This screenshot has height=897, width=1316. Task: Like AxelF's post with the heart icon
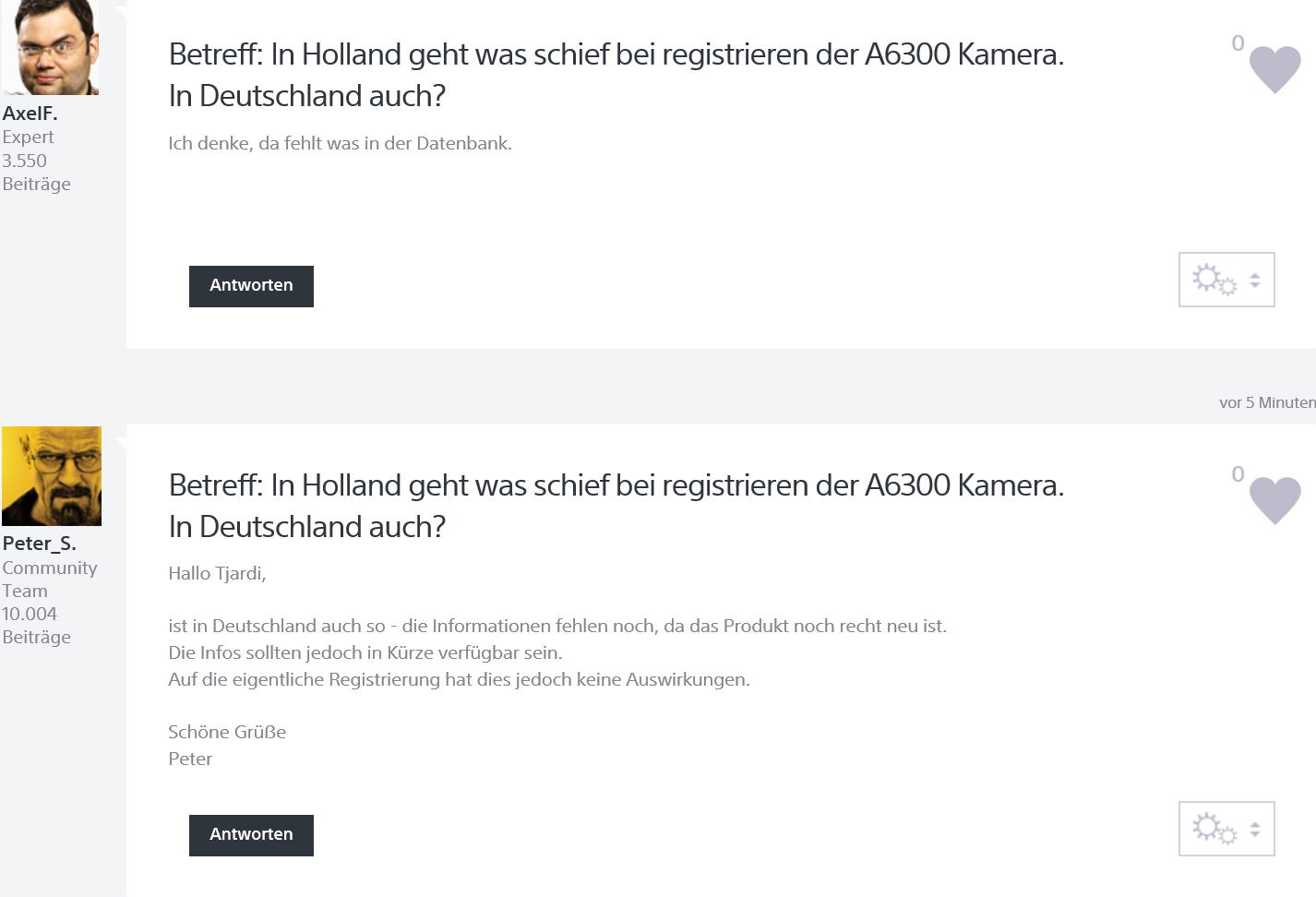[1274, 68]
